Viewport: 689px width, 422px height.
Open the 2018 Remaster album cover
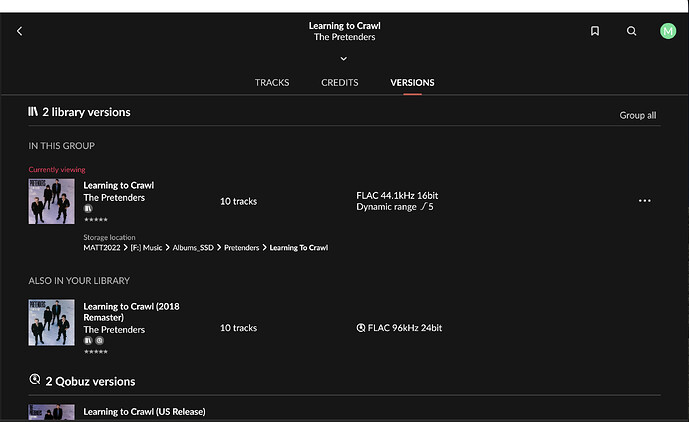(x=51, y=323)
